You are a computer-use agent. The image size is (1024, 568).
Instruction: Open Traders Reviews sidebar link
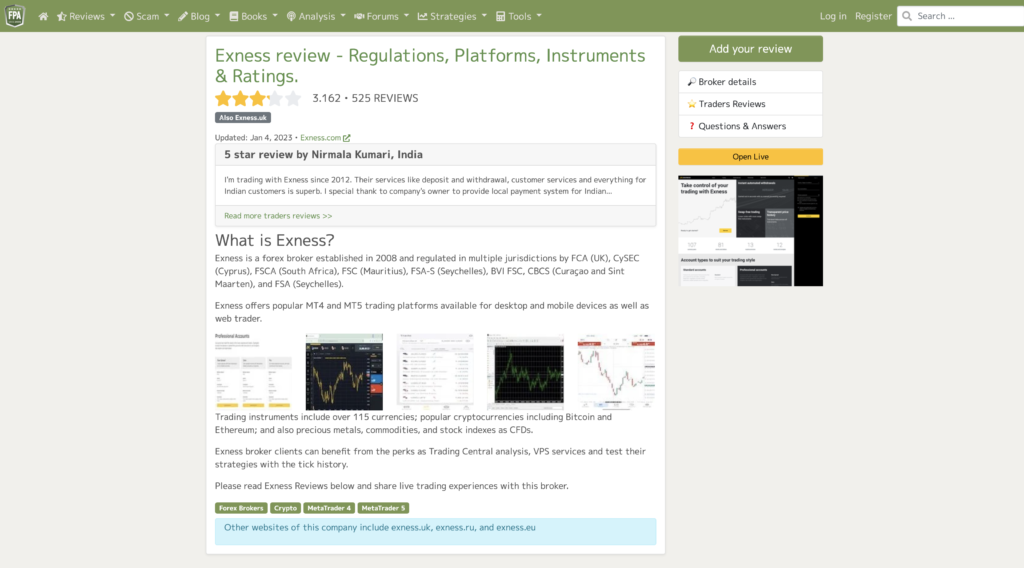(x=750, y=104)
